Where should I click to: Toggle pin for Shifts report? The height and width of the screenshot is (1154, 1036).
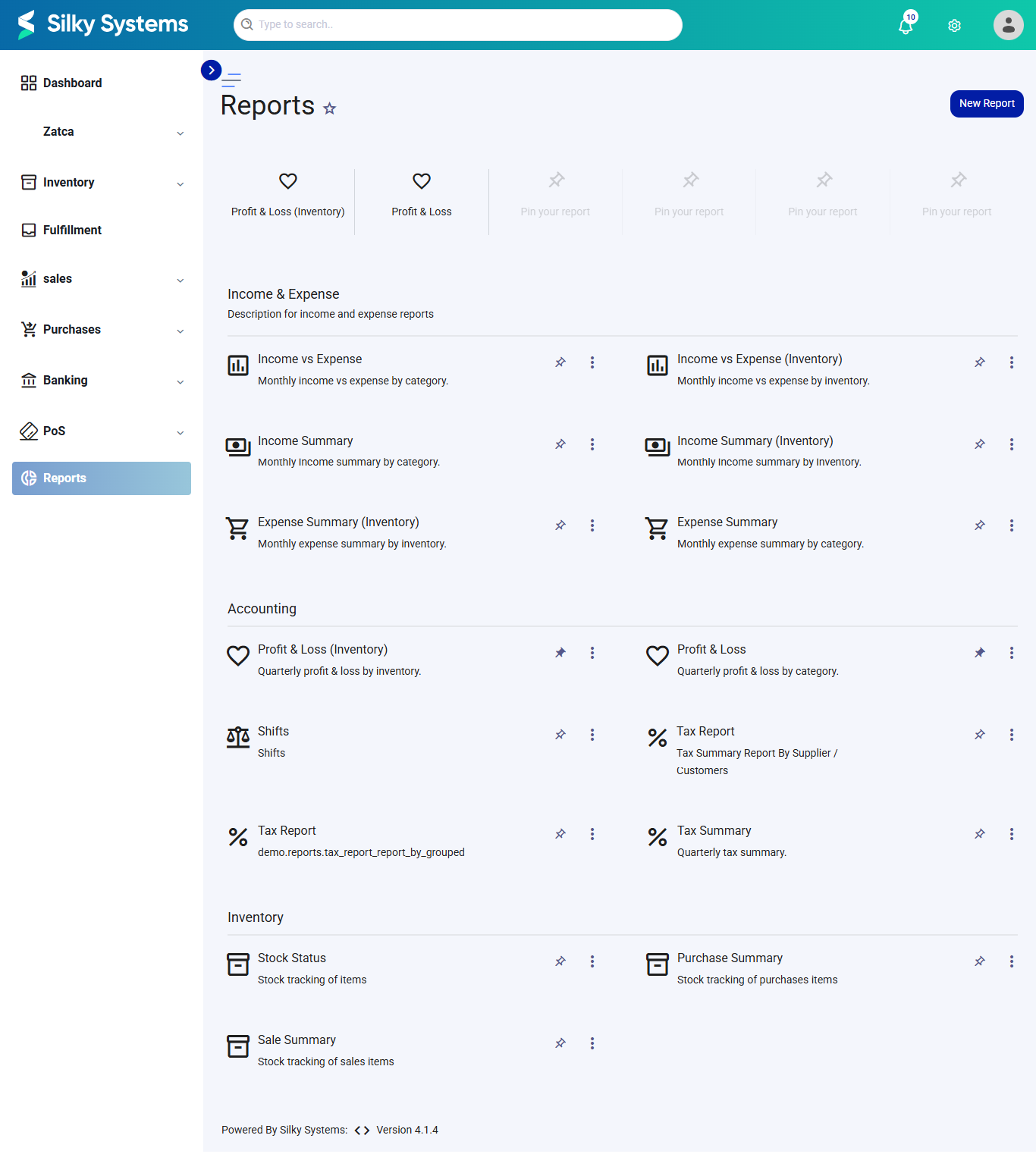(x=560, y=735)
